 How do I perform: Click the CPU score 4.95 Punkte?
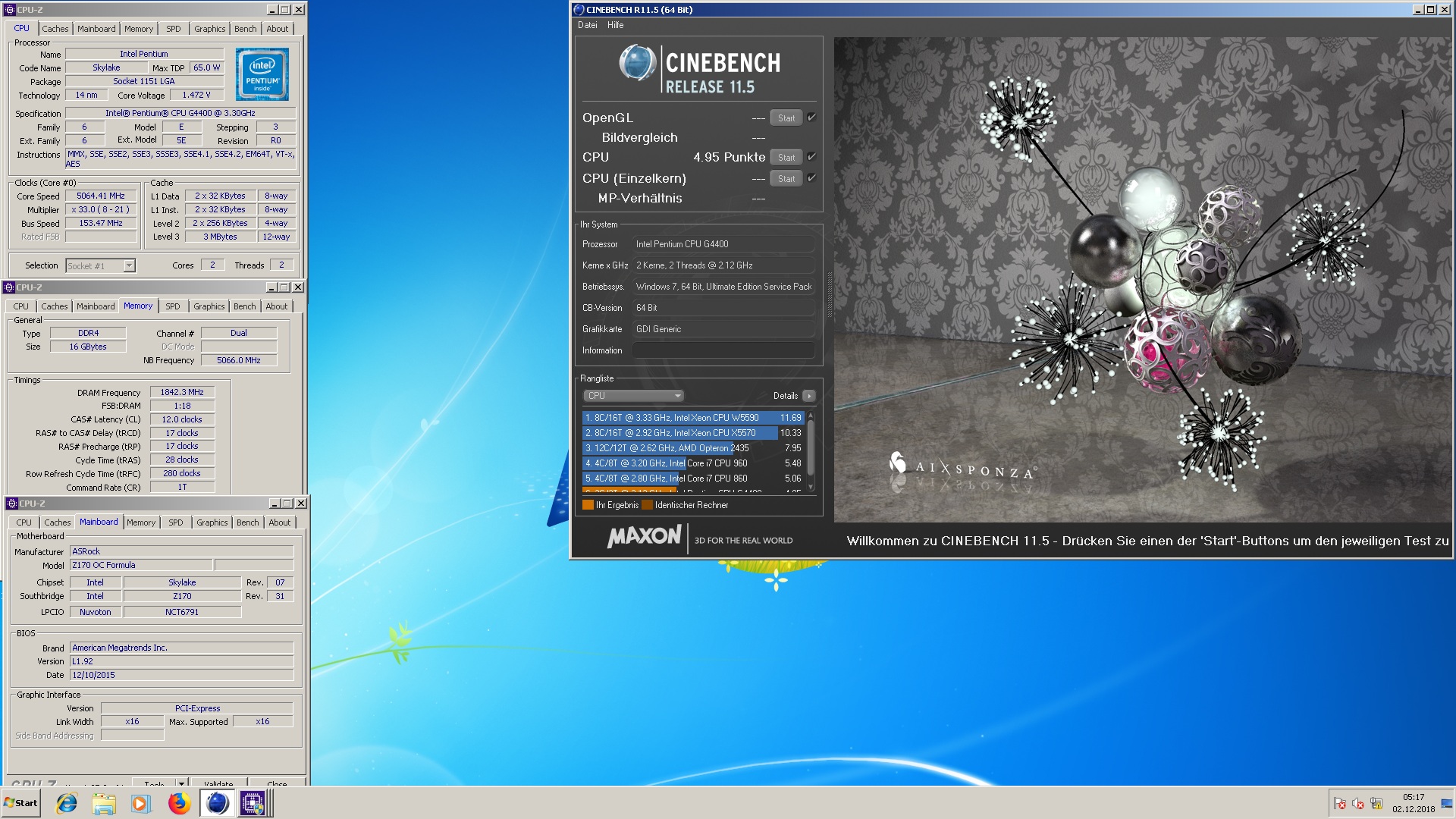pyautogui.click(x=729, y=157)
